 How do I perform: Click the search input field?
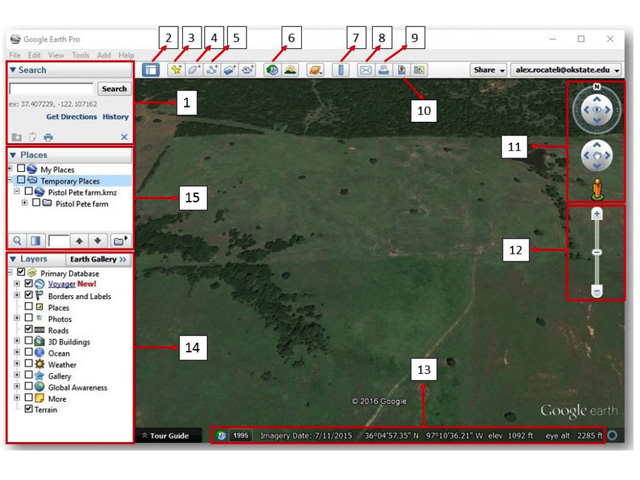tap(51, 89)
